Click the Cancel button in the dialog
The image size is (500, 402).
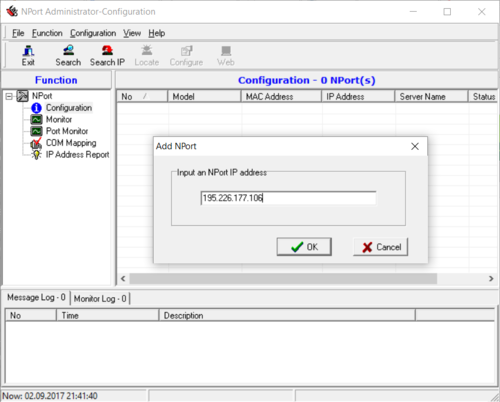coord(381,247)
